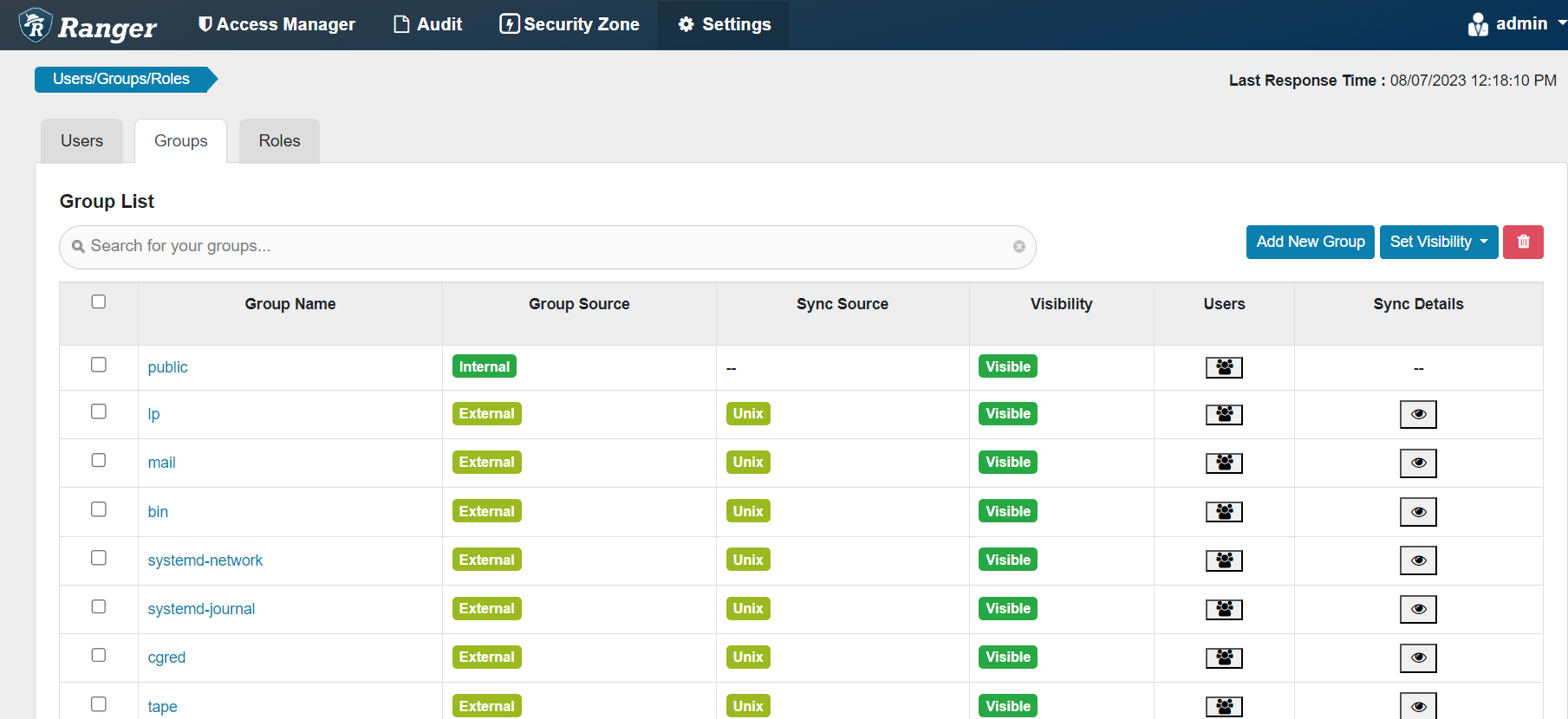Check the public group checkbox

point(99,365)
